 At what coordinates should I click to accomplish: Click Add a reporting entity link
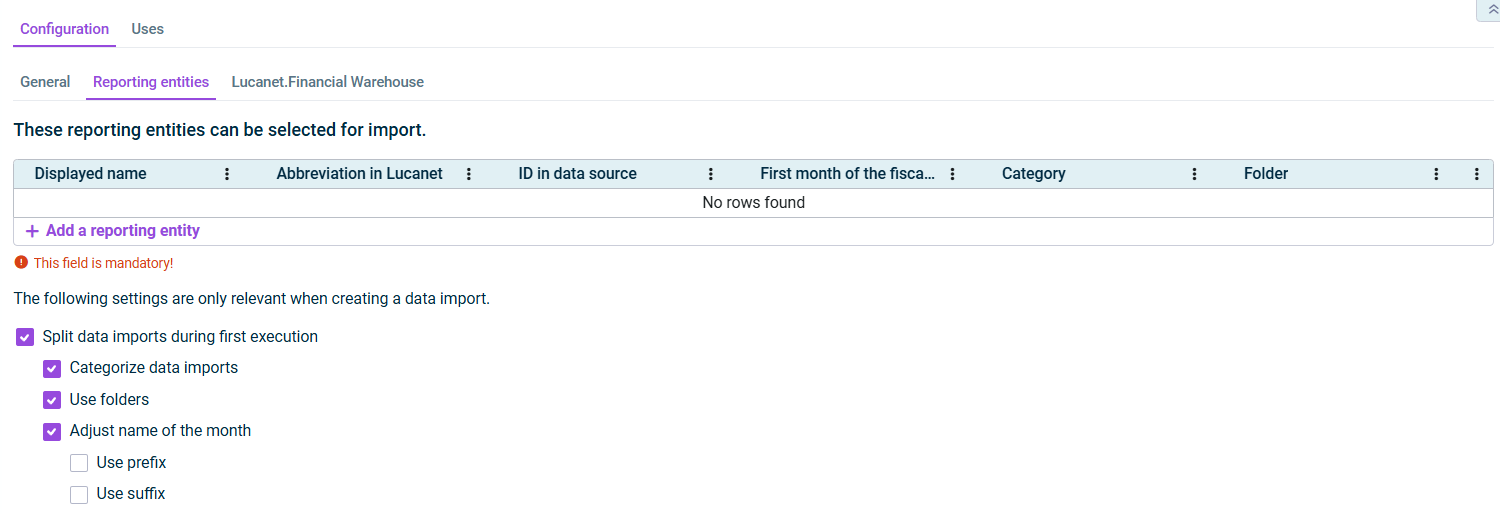tap(122, 231)
